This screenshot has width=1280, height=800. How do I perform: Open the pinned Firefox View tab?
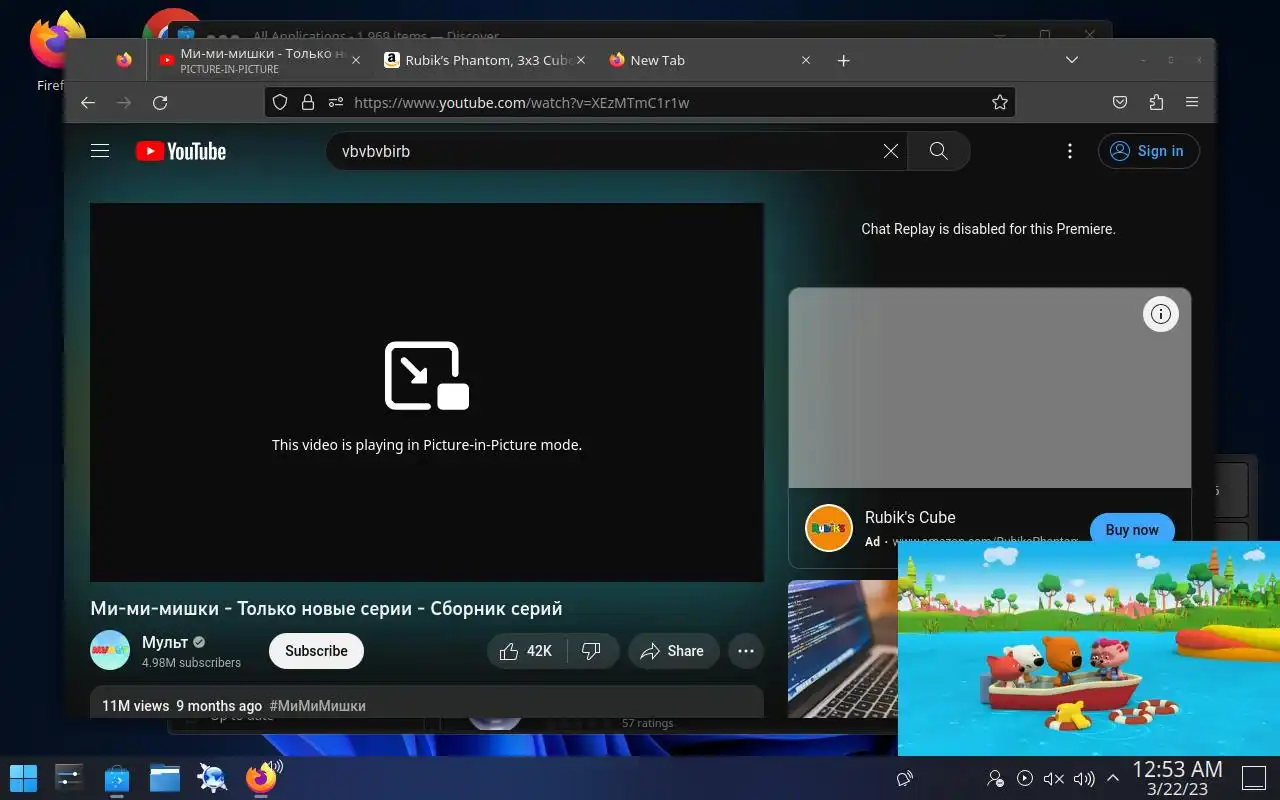[x=124, y=60]
